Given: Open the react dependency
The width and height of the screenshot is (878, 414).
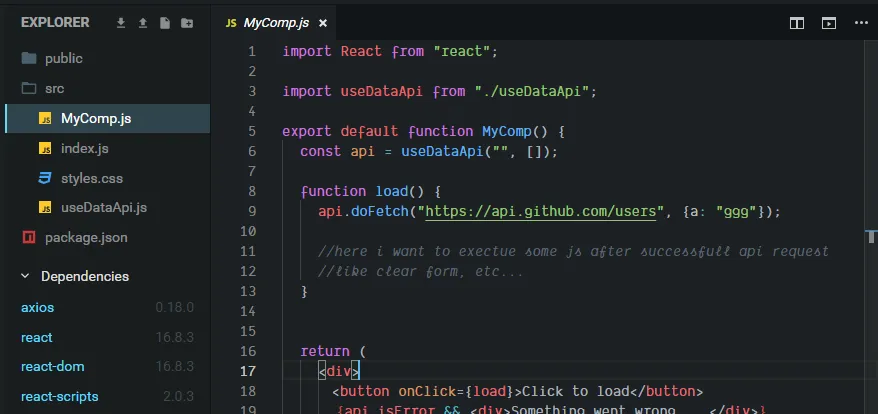Looking at the screenshot, I should point(36,337).
